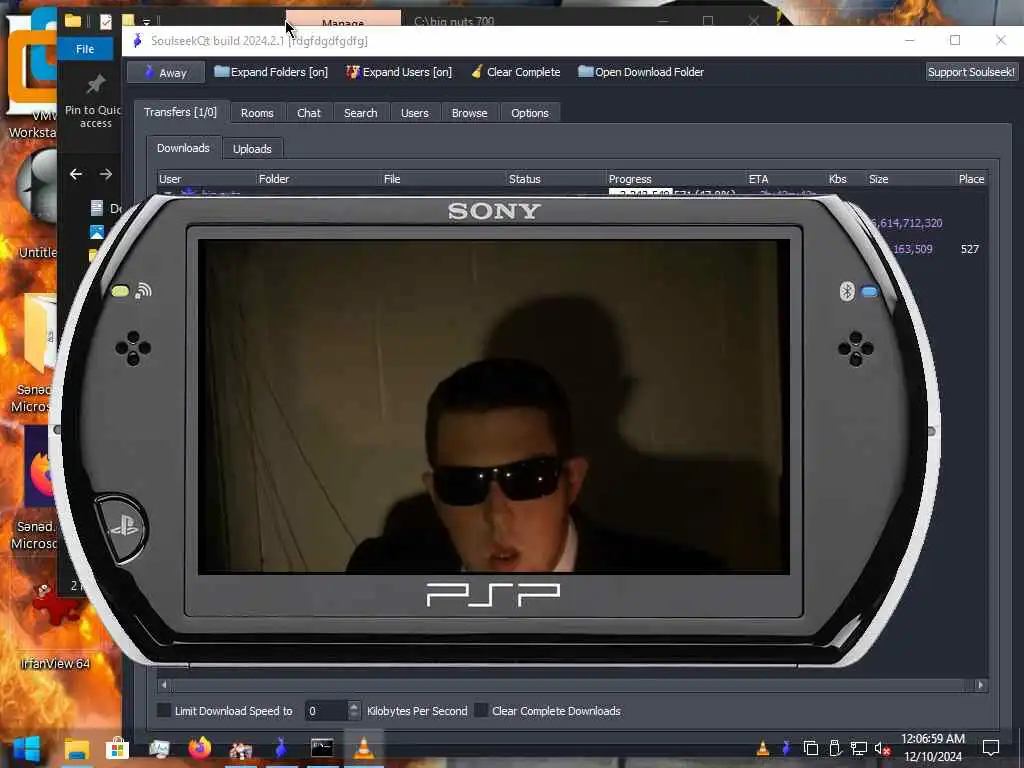
Task: Click the horizontal scrollbar right arrow
Action: pos(980,685)
